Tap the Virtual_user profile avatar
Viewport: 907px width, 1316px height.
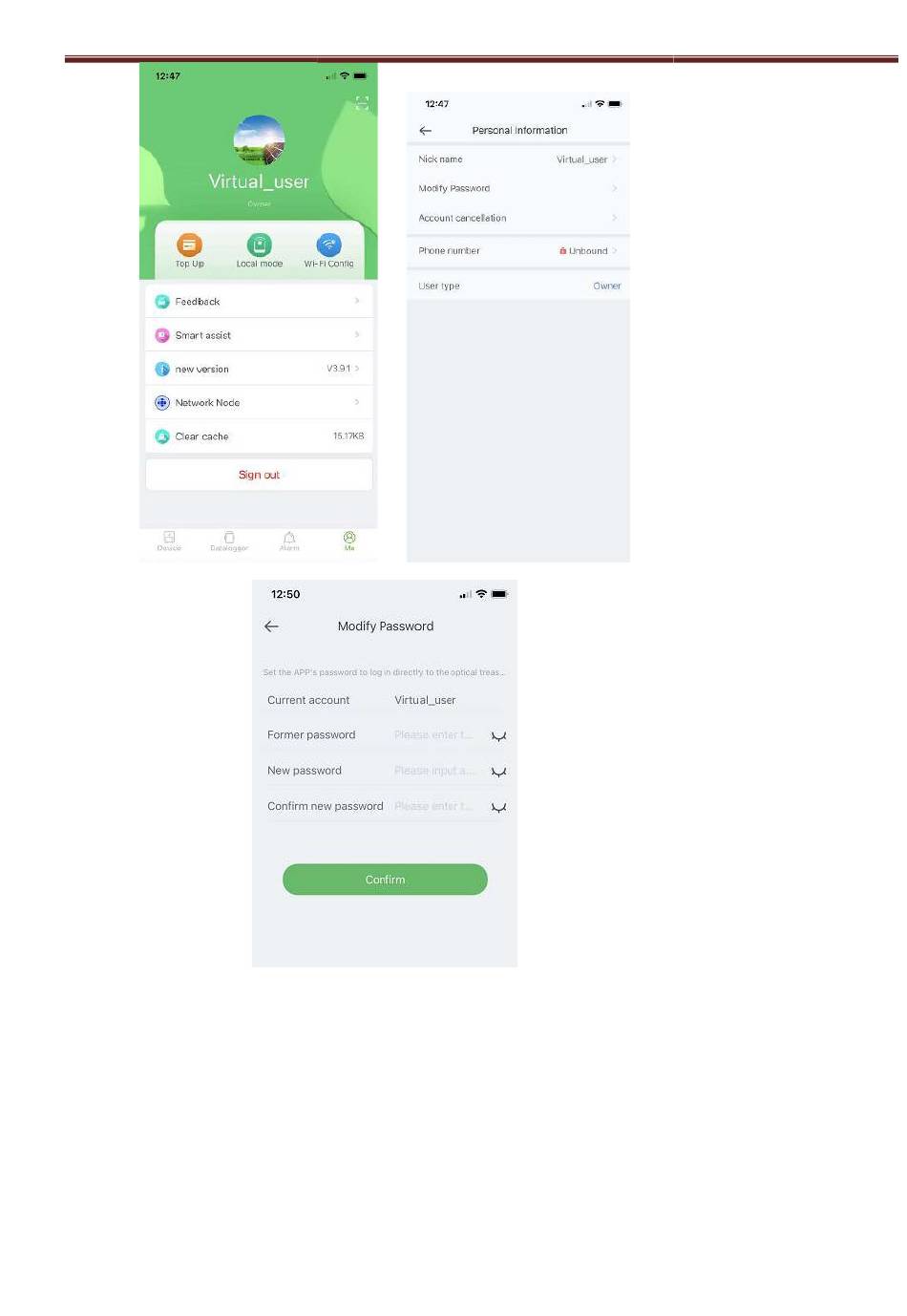click(x=259, y=140)
